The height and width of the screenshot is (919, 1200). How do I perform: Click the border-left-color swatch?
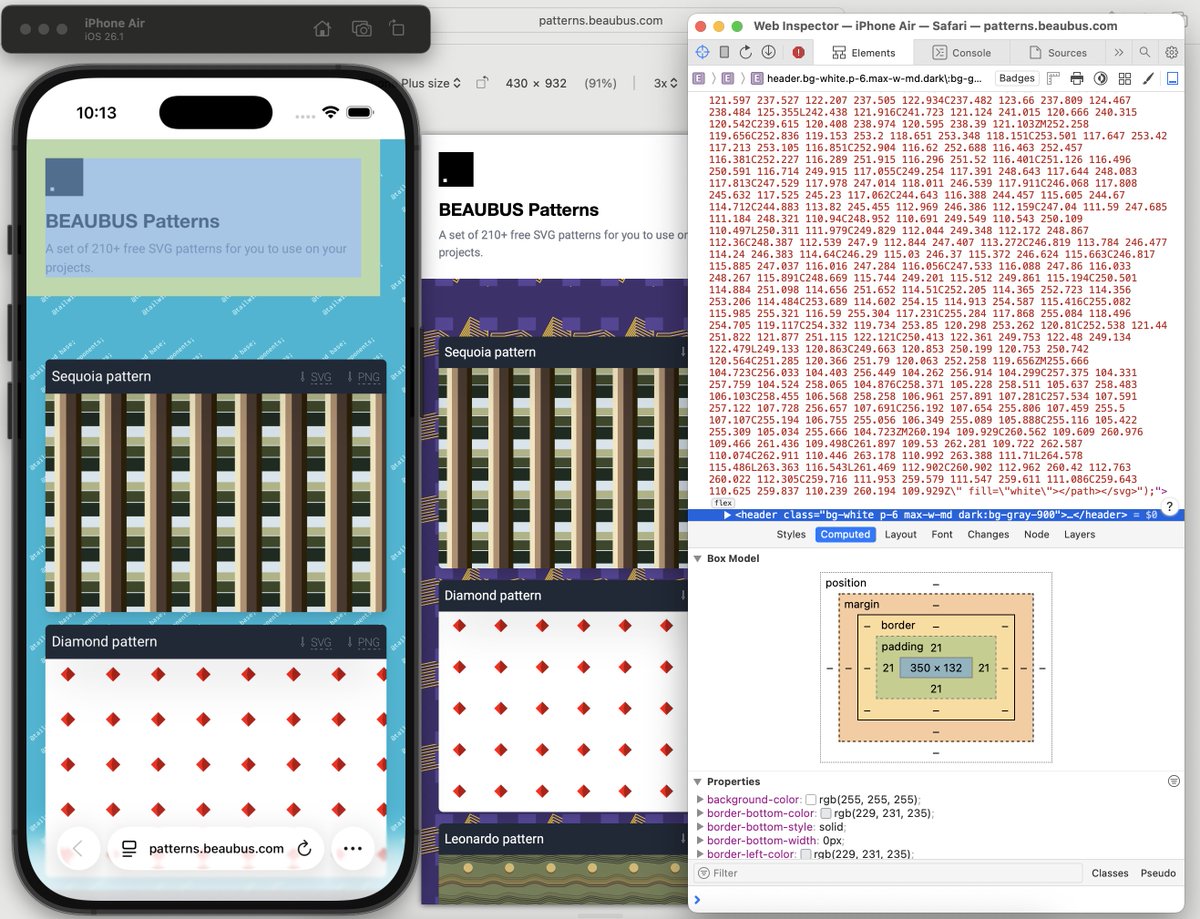tap(806, 854)
